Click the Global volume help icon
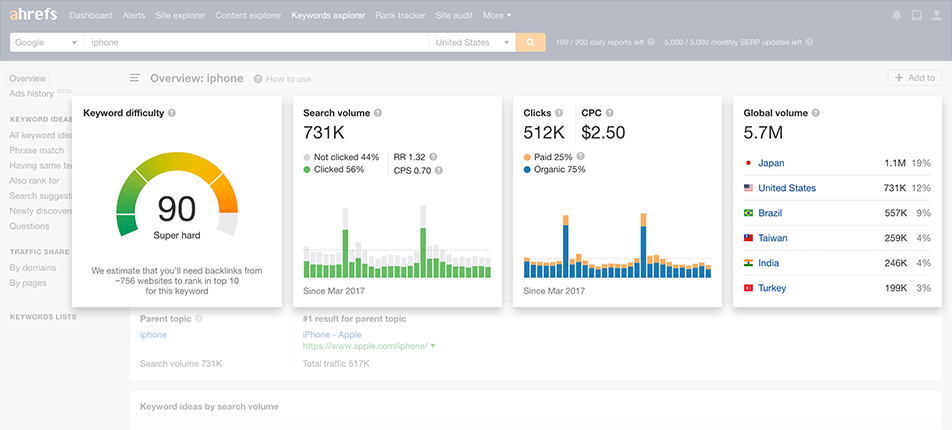This screenshot has height=430, width=952. 817,113
